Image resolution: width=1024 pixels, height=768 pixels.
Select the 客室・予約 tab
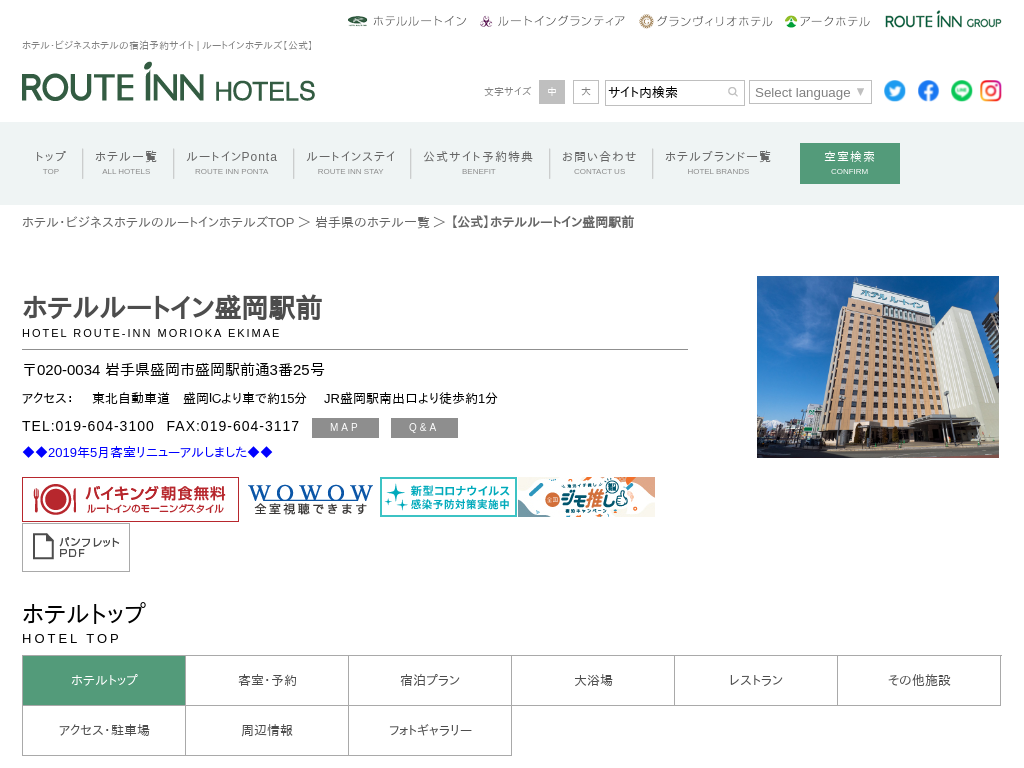pos(267,680)
